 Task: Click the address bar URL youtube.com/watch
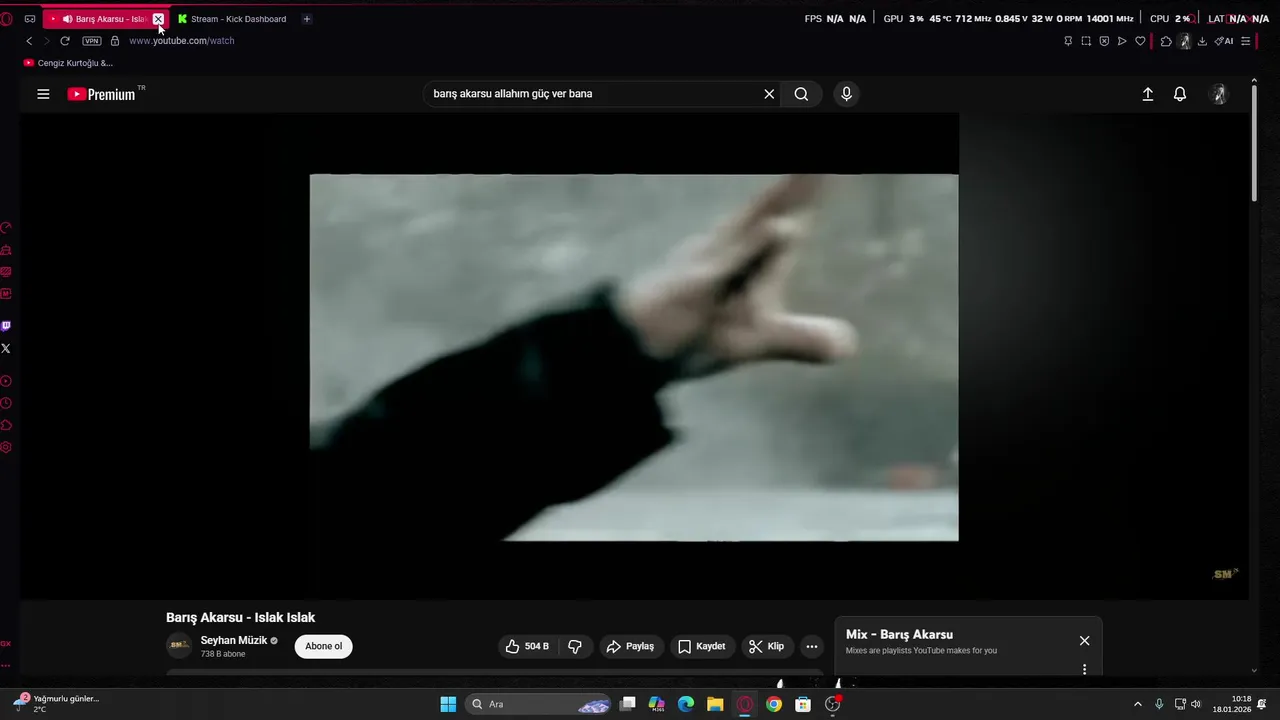(181, 41)
